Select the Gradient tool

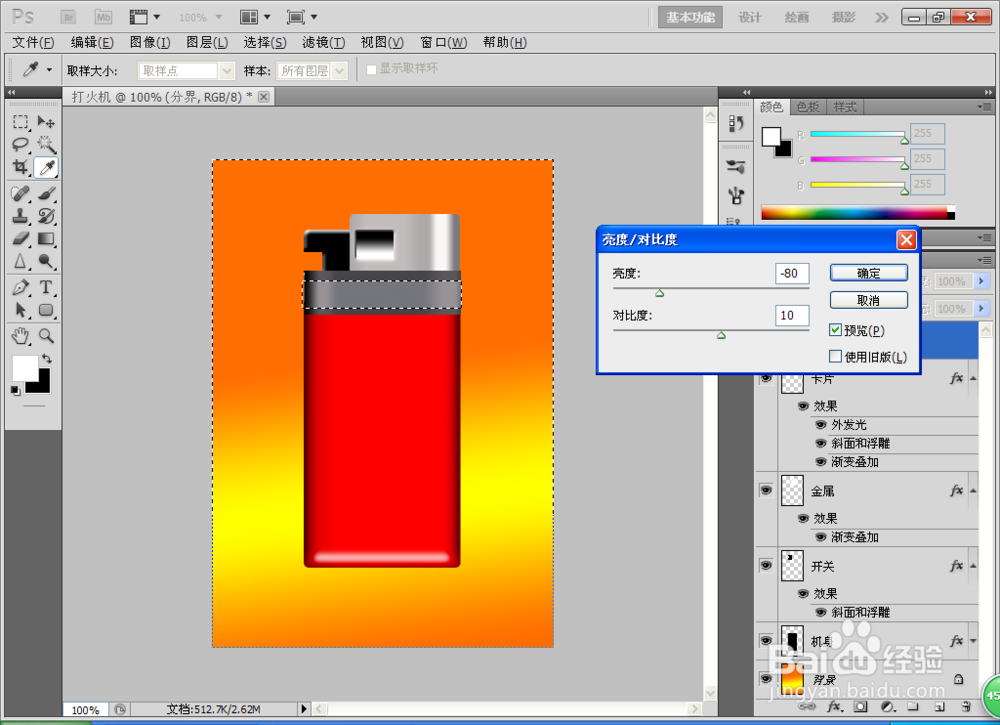click(46, 238)
